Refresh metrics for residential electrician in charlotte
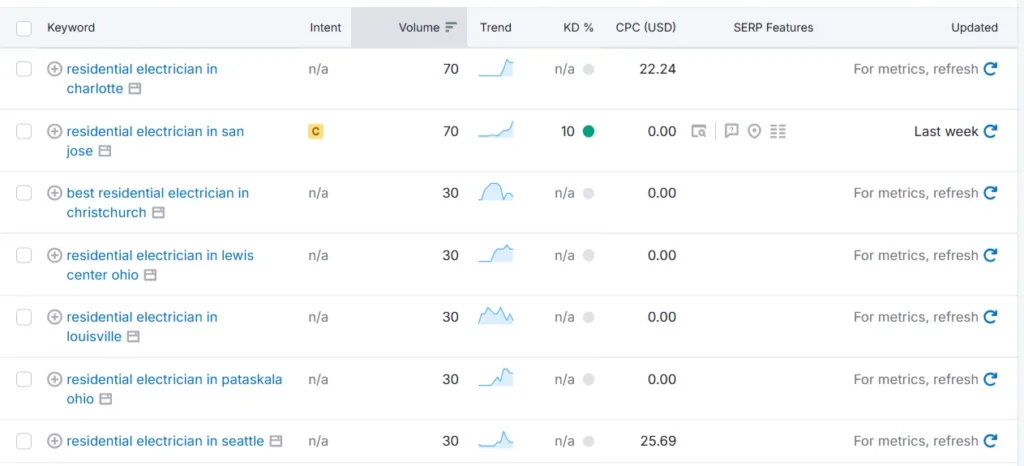This screenshot has width=1024, height=466. coord(990,69)
